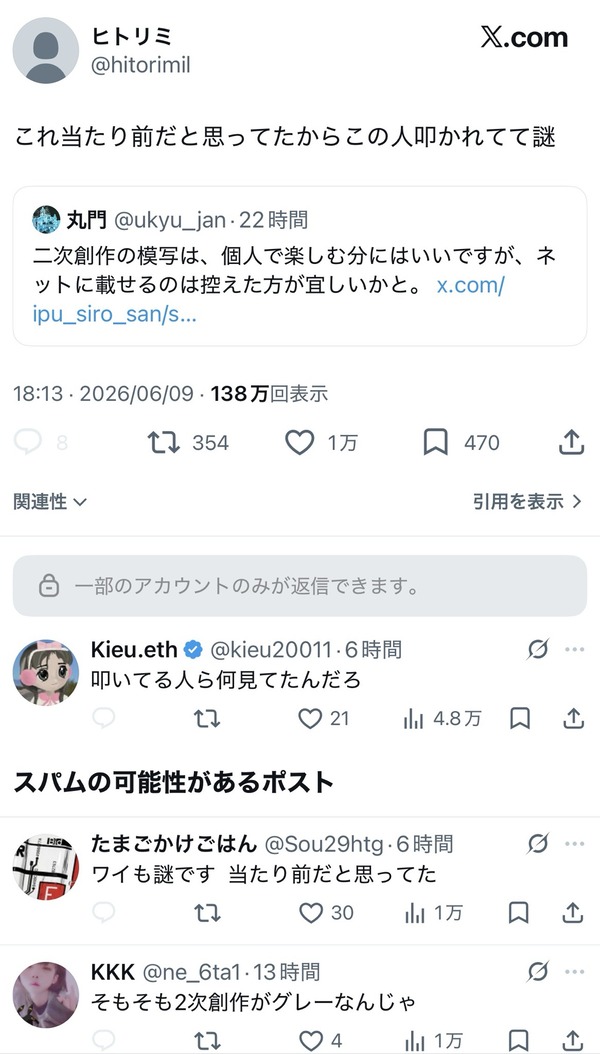Open 引用を表示 to view quotes

coord(527,501)
